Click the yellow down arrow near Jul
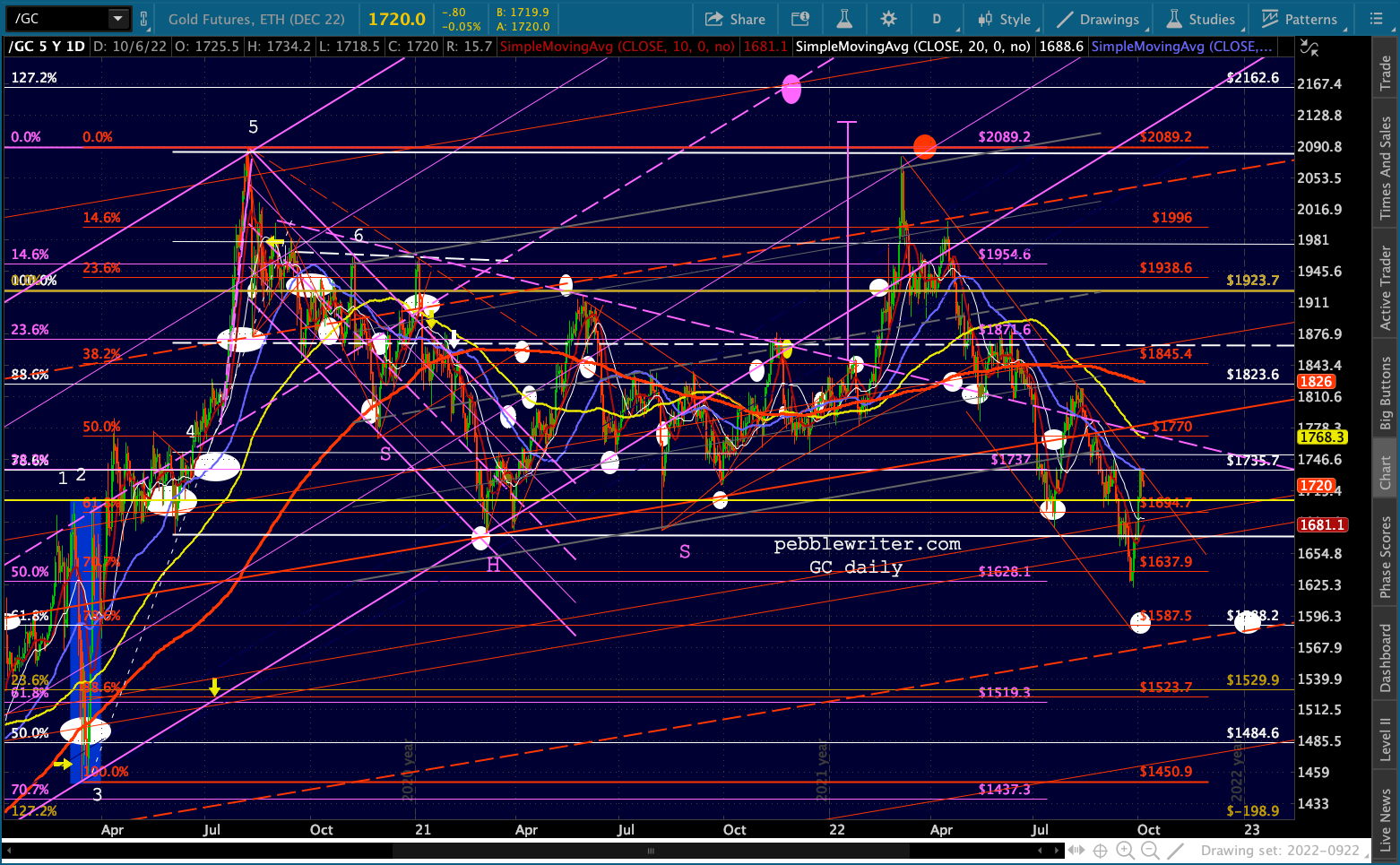This screenshot has height=865, width=1400. 215,688
